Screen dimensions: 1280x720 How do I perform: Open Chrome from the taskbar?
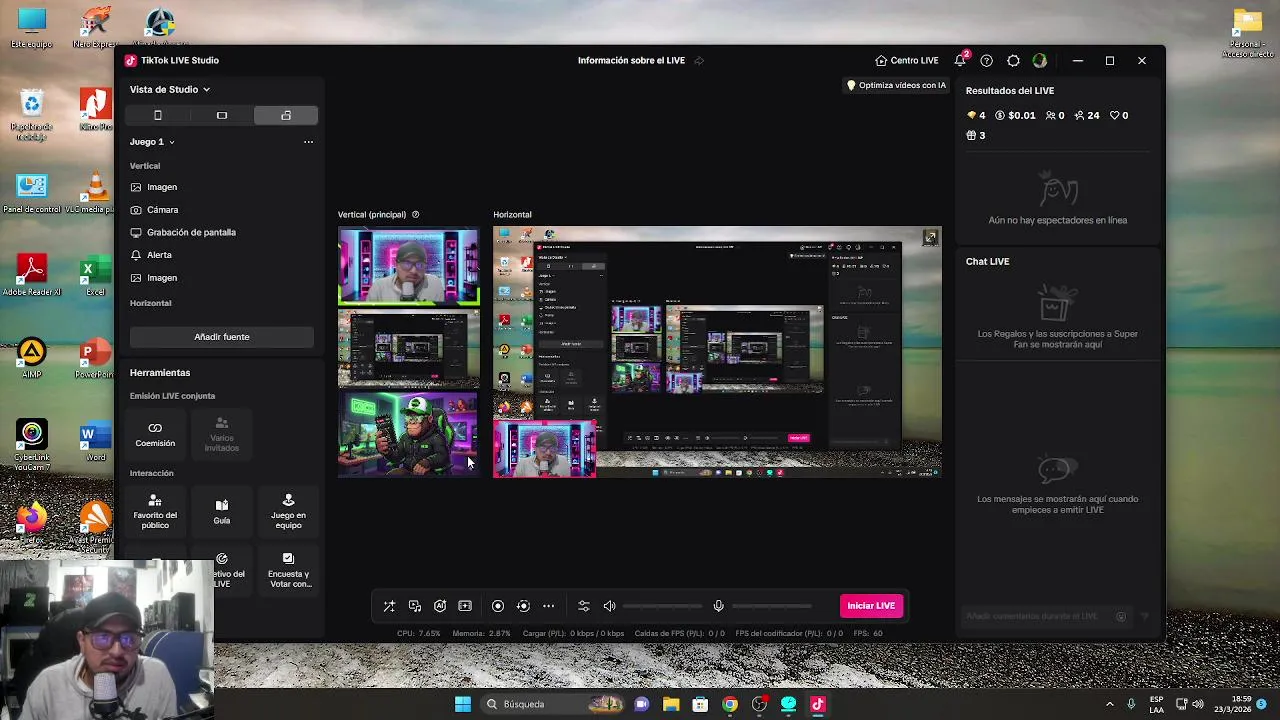(x=730, y=704)
